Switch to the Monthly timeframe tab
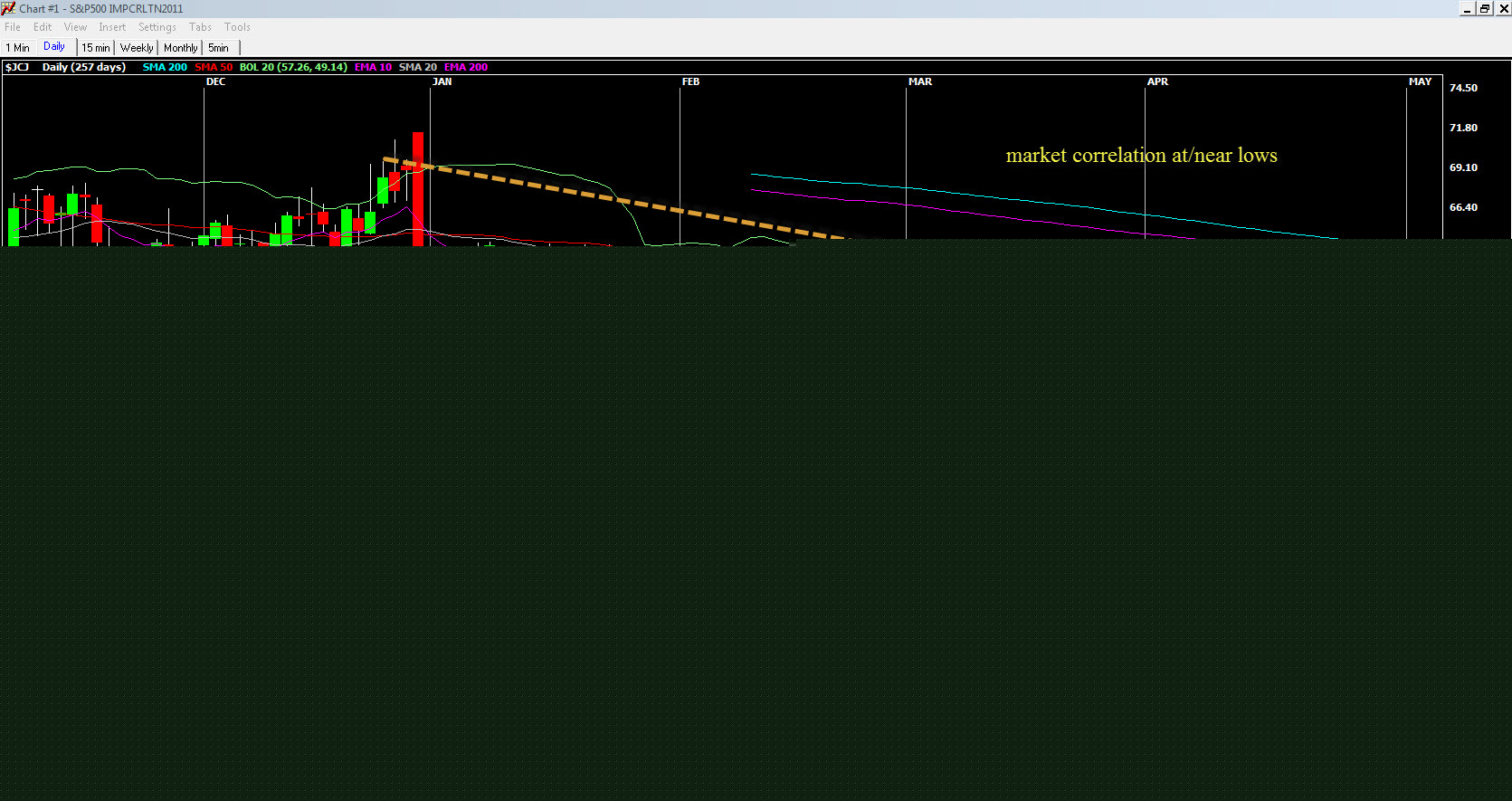This screenshot has width=1512, height=801. pos(180,48)
